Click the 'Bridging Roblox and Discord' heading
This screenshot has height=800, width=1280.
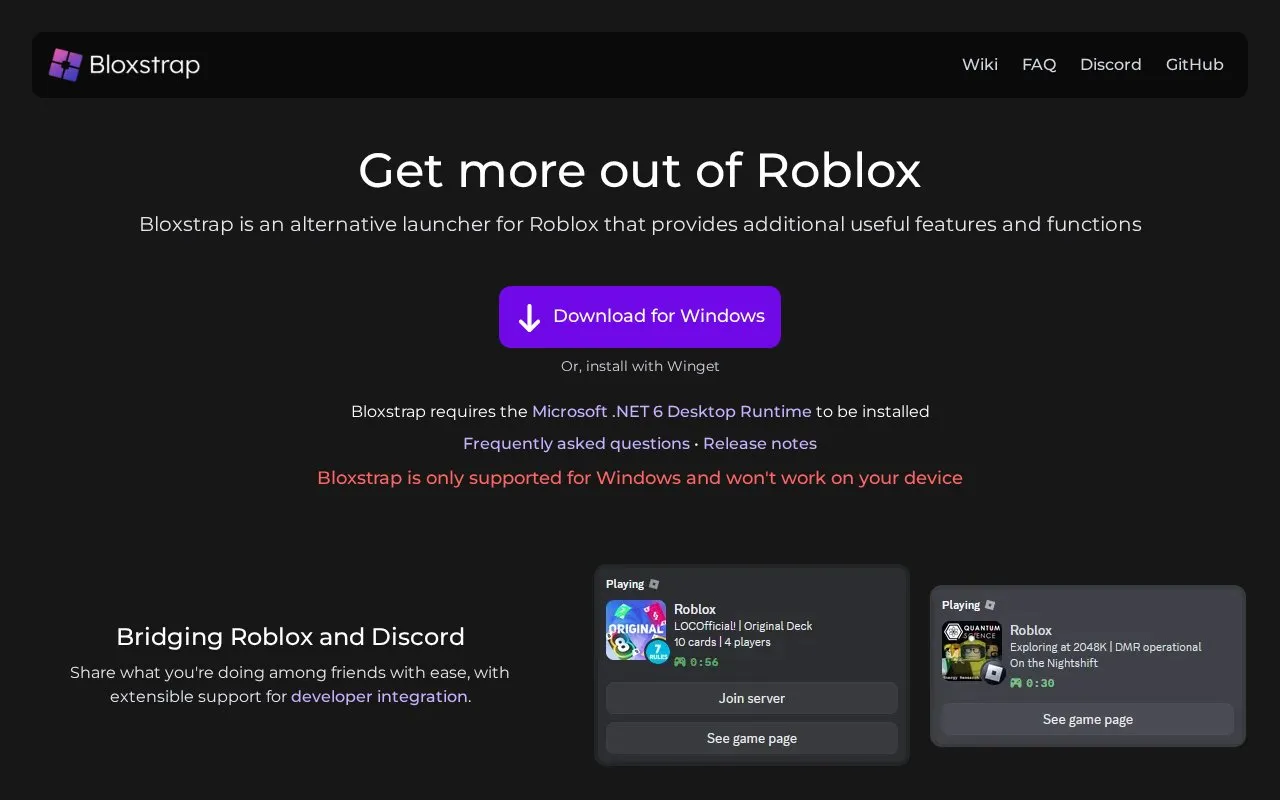tap(290, 636)
